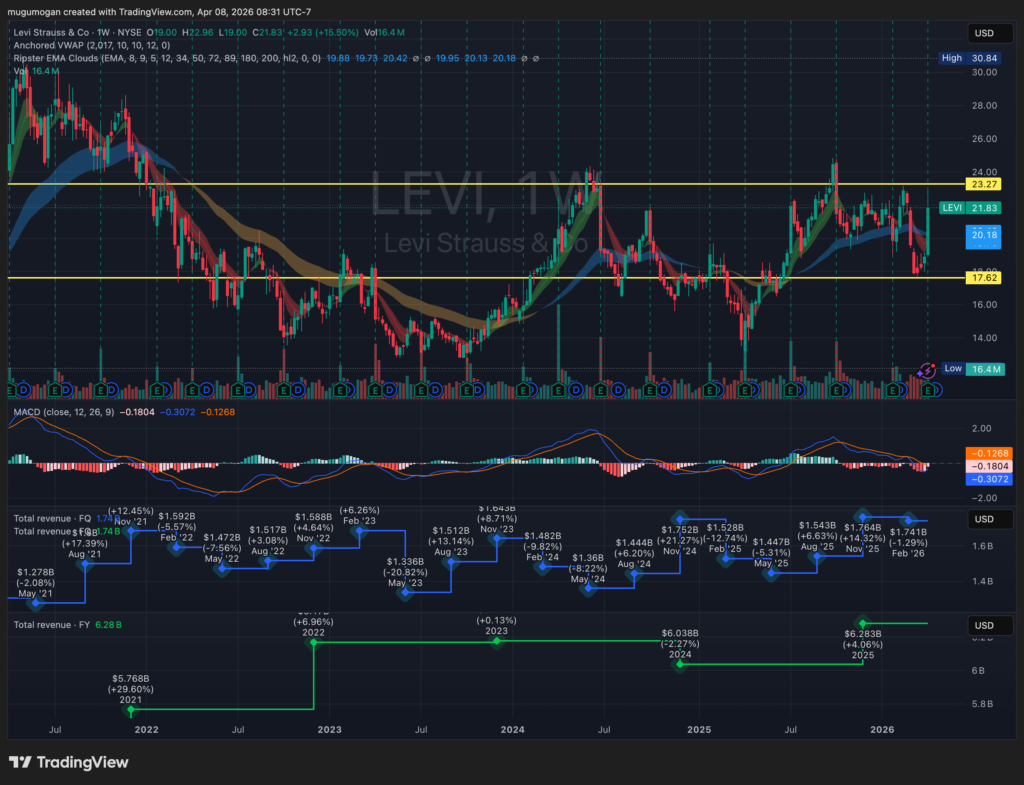Image resolution: width=1024 pixels, height=785 pixels.
Task: Click the 23.27 yellow horizontal line price label
Action: (x=984, y=185)
